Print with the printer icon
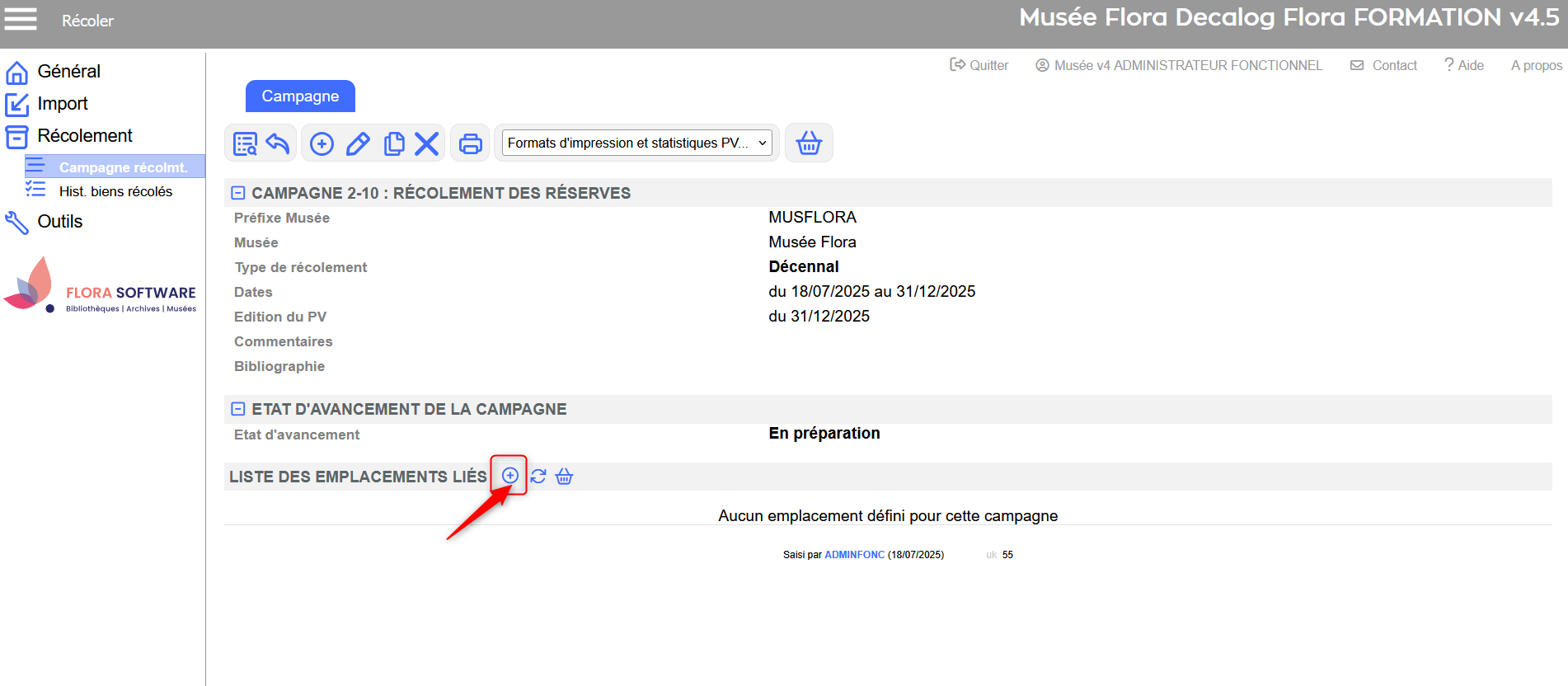 [x=470, y=143]
